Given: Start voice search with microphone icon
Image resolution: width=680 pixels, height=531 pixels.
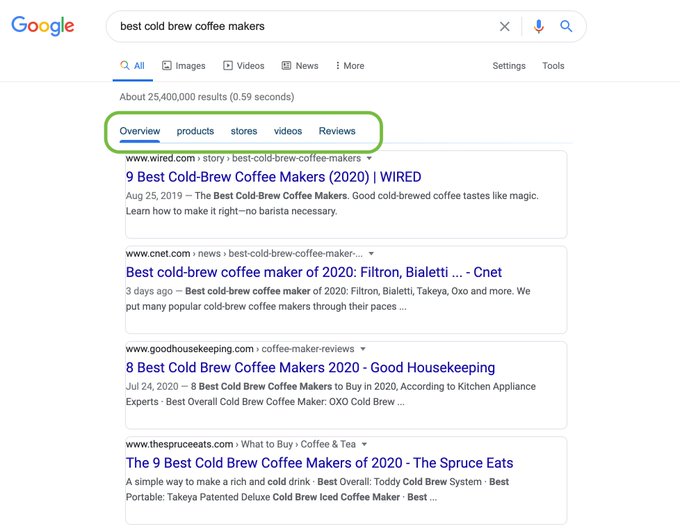Looking at the screenshot, I should coord(539,27).
